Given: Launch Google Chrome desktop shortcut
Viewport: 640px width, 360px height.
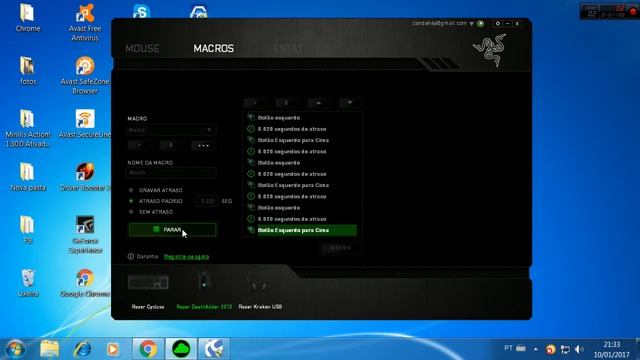Looking at the screenshot, I should click(x=84, y=283).
